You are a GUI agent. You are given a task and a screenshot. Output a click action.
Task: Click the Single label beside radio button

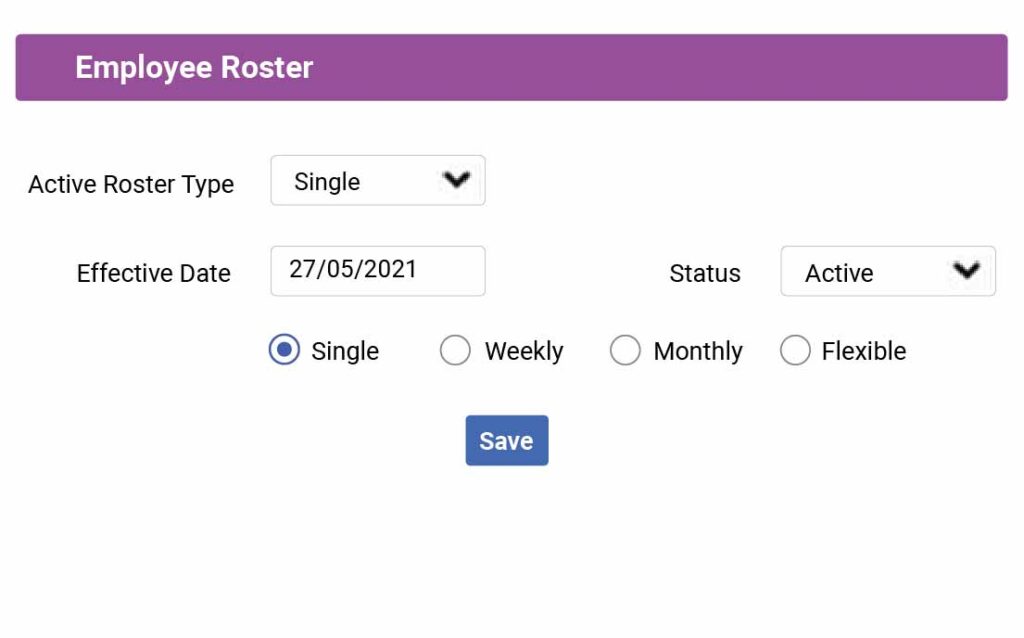(x=345, y=351)
